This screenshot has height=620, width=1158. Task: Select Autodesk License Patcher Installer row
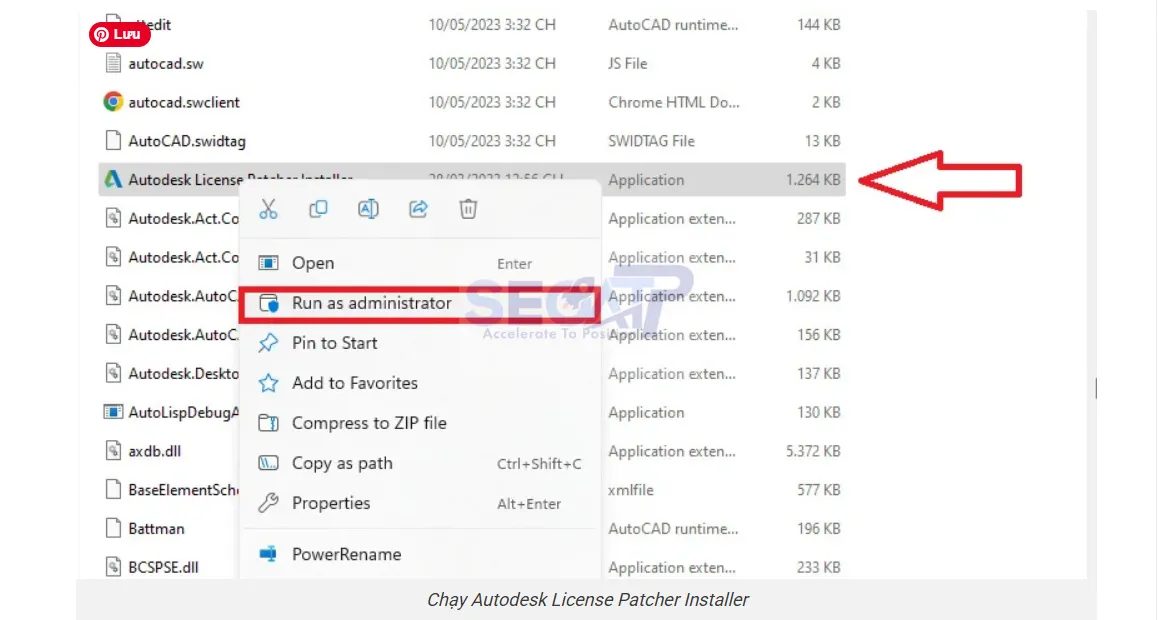click(472, 179)
